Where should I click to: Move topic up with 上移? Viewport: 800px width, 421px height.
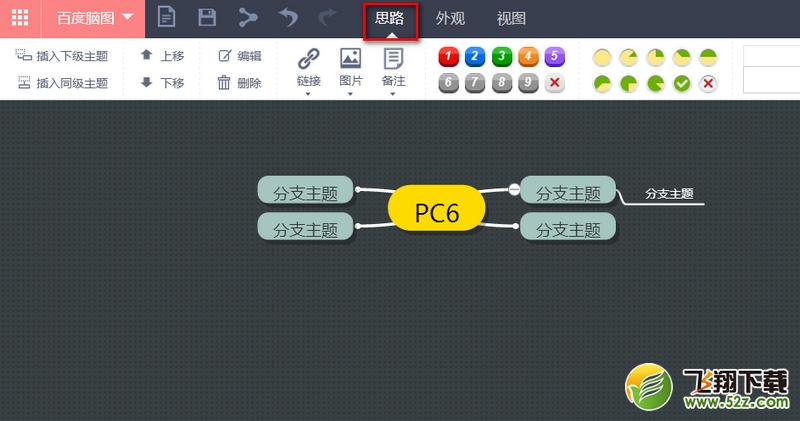162,56
